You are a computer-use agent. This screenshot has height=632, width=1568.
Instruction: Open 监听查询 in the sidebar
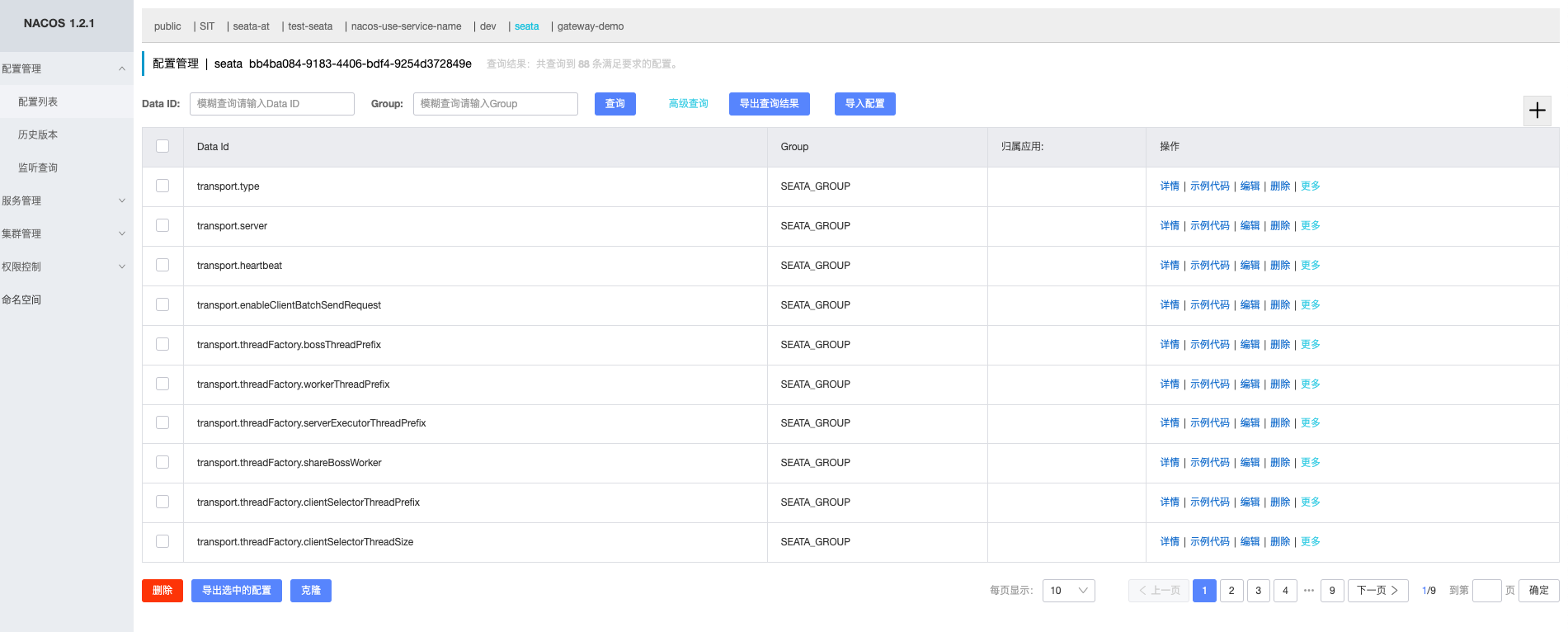38,167
